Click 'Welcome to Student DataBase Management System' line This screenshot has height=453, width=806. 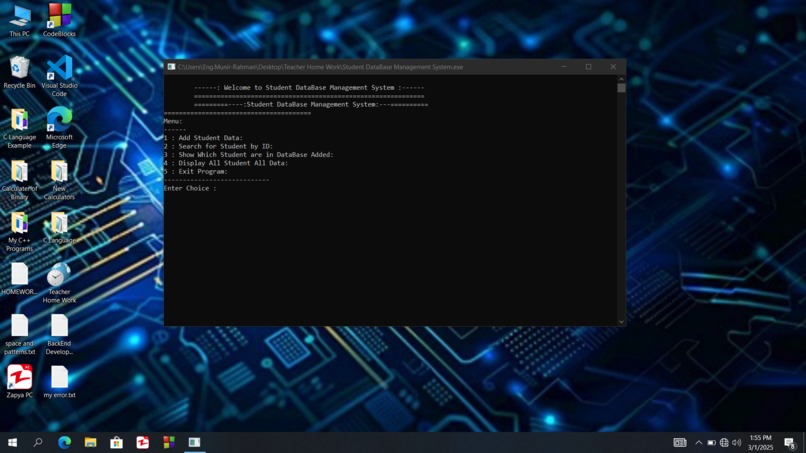(x=309, y=87)
